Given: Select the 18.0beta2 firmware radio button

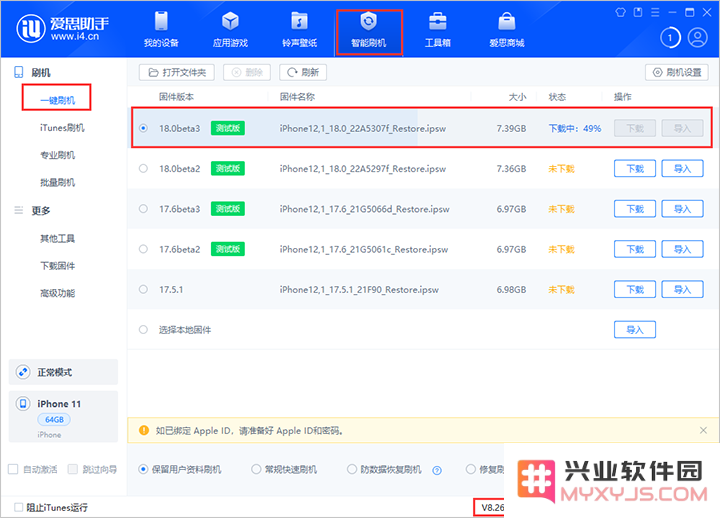Looking at the screenshot, I should (143, 169).
